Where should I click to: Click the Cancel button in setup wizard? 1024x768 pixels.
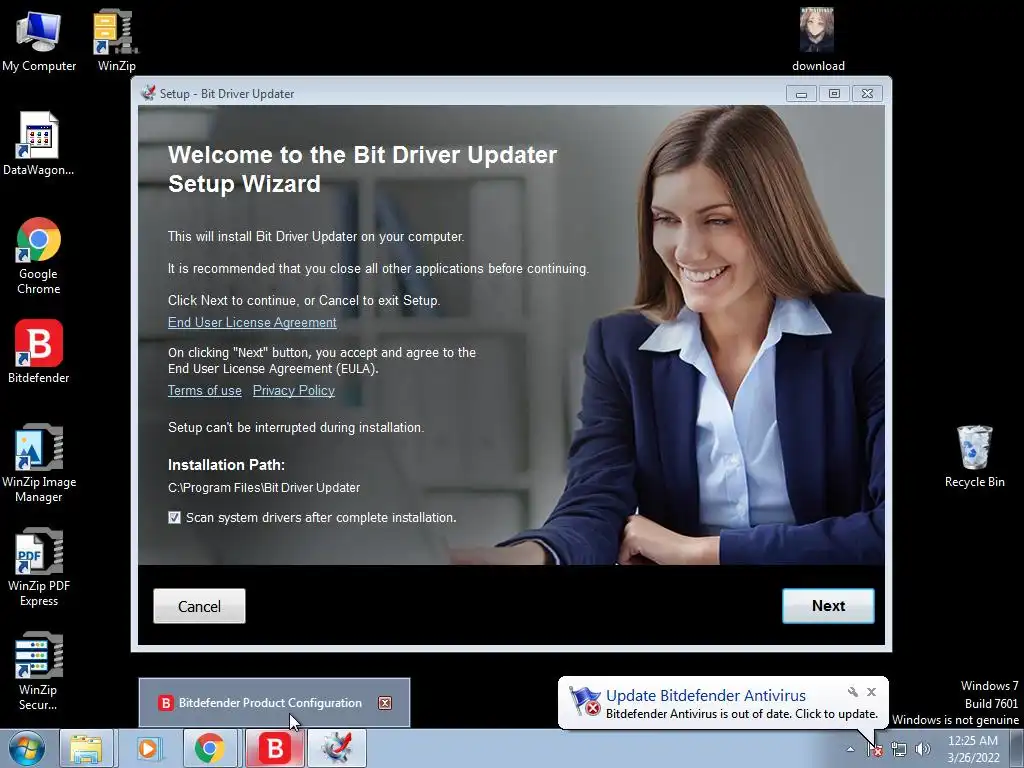[199, 606]
